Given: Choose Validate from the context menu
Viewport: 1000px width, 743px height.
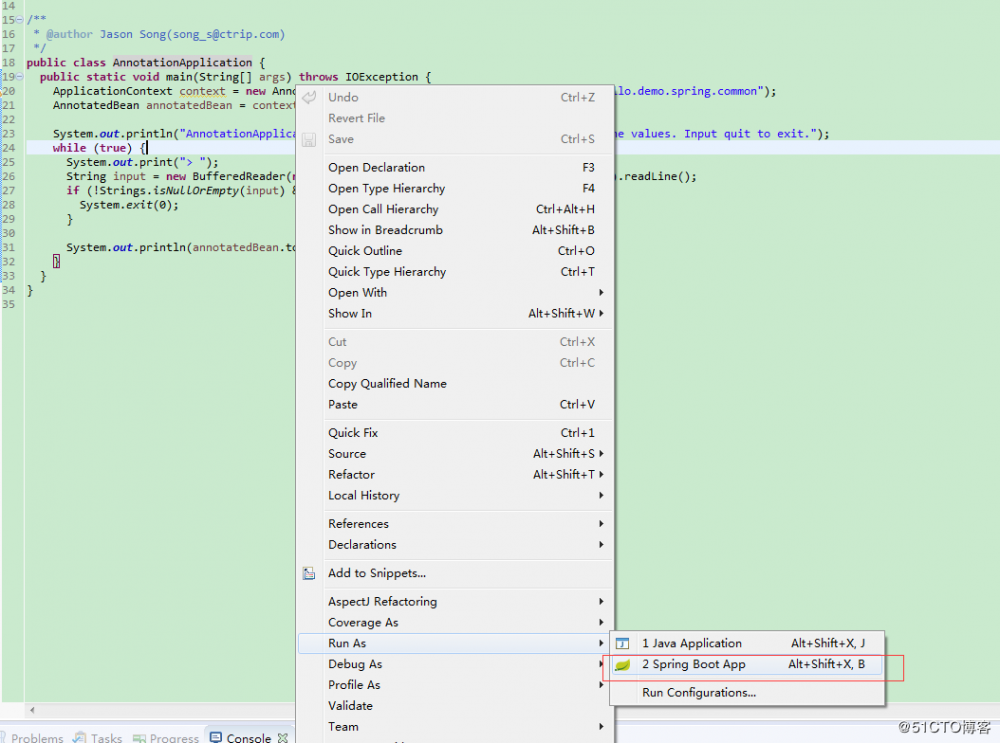Looking at the screenshot, I should click(453, 706).
